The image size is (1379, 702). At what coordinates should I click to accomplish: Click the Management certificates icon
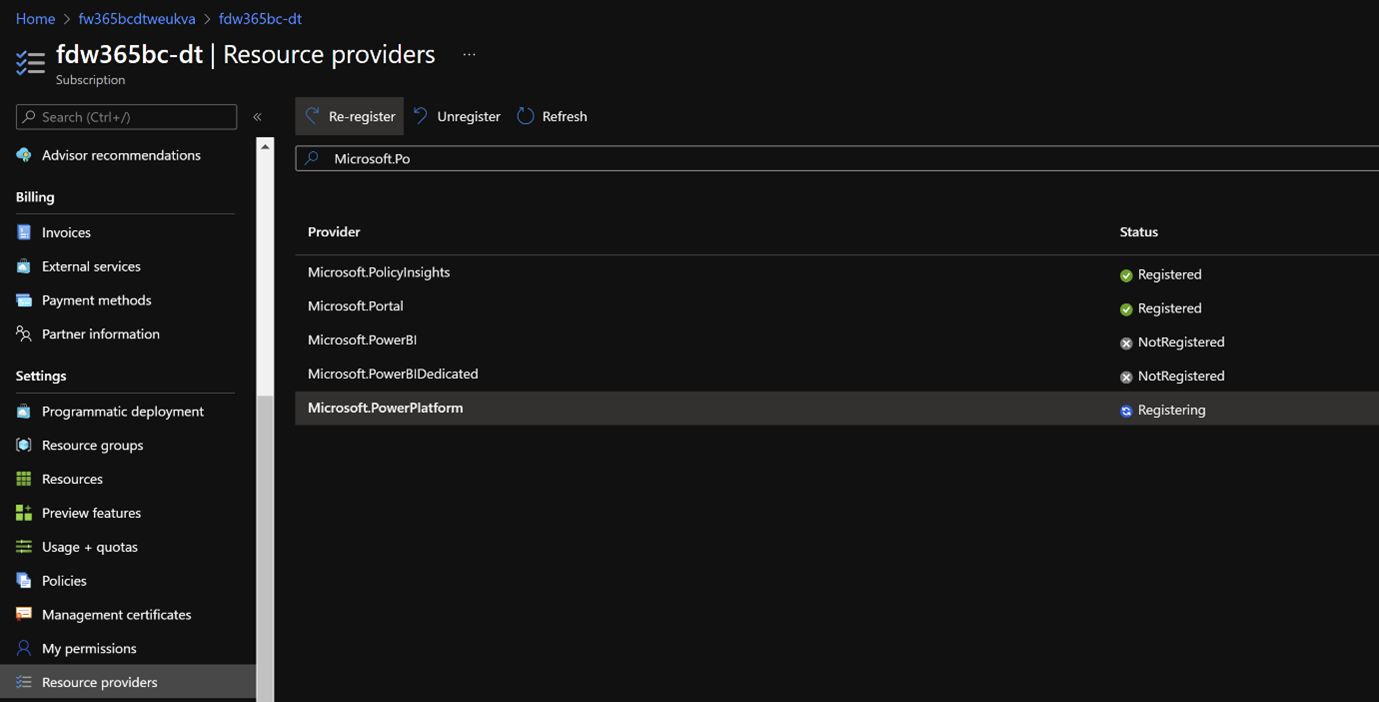click(x=24, y=615)
